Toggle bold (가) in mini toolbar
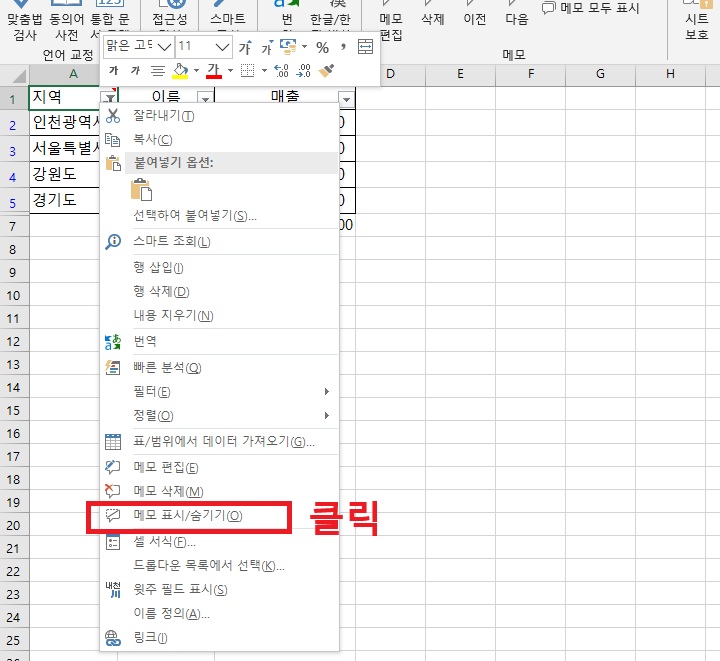The height and width of the screenshot is (661, 720). (x=113, y=71)
